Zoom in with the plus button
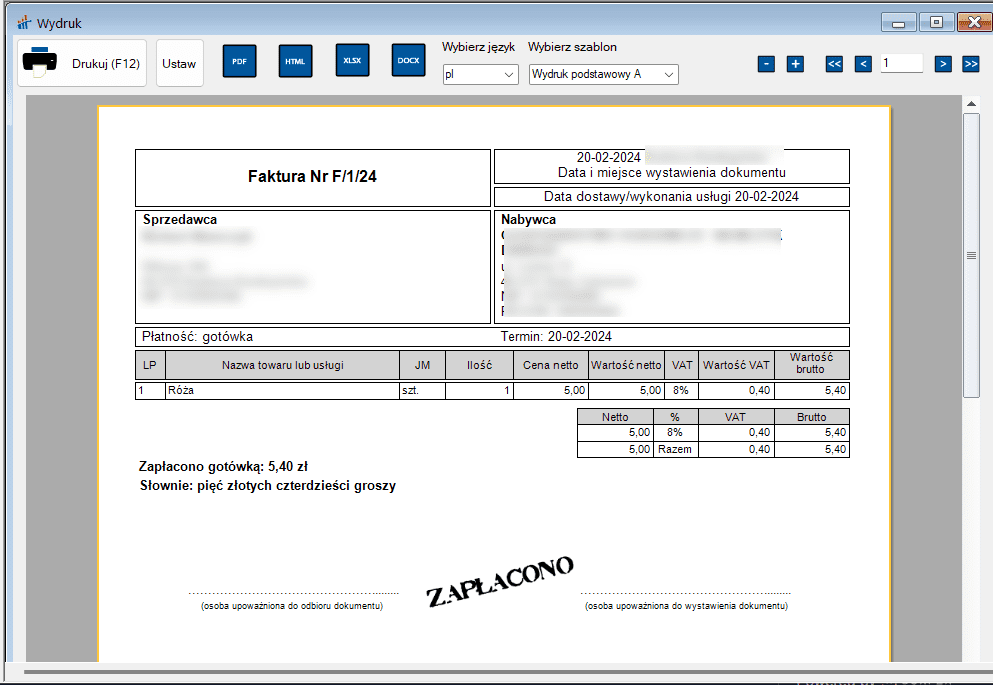993x685 pixels. (x=795, y=64)
